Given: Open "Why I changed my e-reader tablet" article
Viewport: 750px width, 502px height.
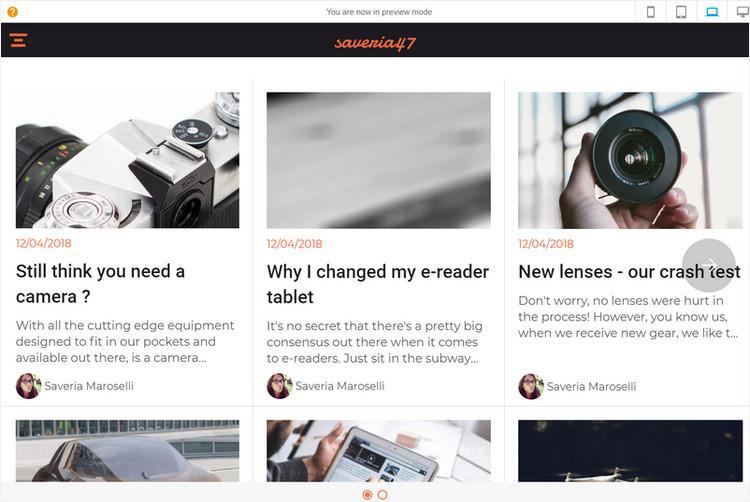Looking at the screenshot, I should point(378,284).
